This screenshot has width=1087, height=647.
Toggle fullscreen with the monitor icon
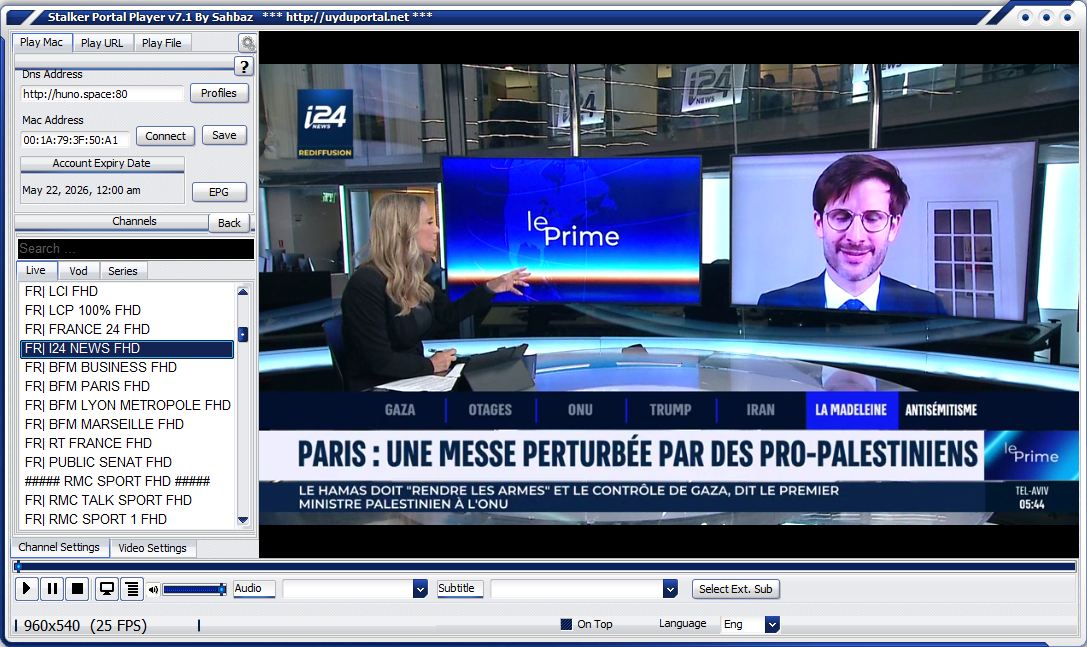click(x=107, y=589)
